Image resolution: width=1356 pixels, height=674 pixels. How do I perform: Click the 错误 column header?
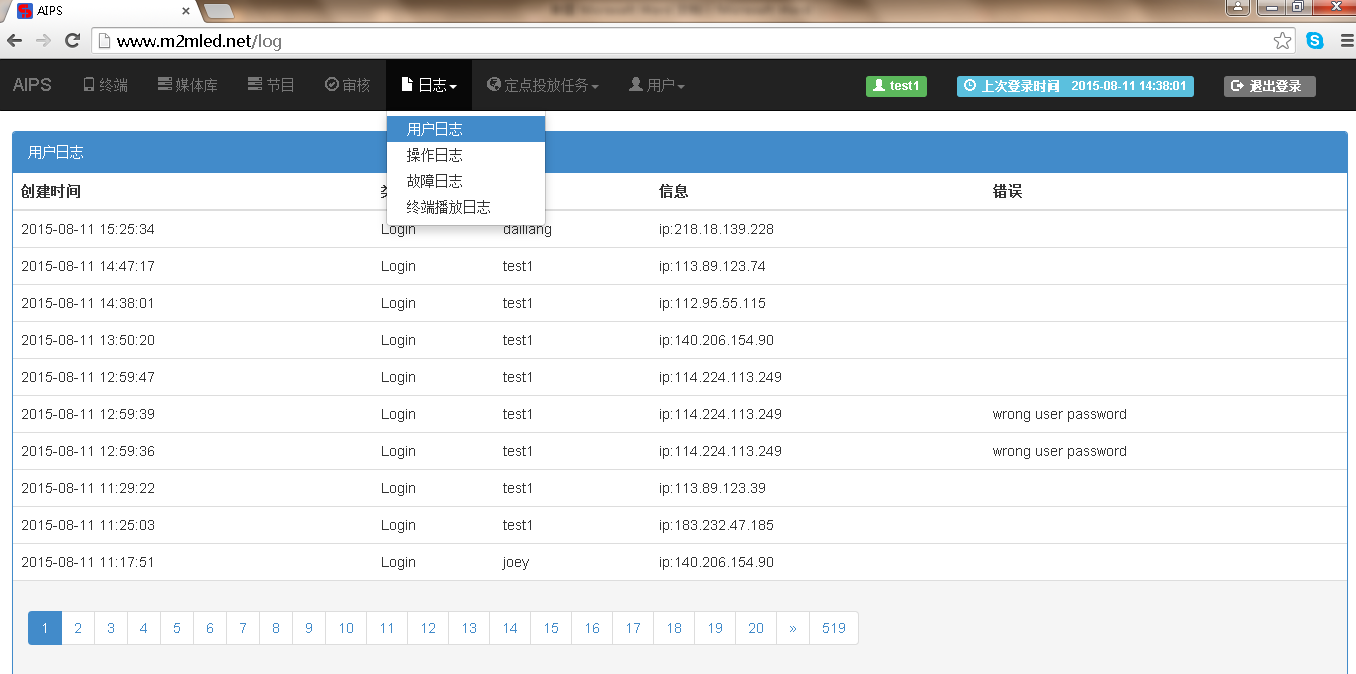coord(1008,191)
